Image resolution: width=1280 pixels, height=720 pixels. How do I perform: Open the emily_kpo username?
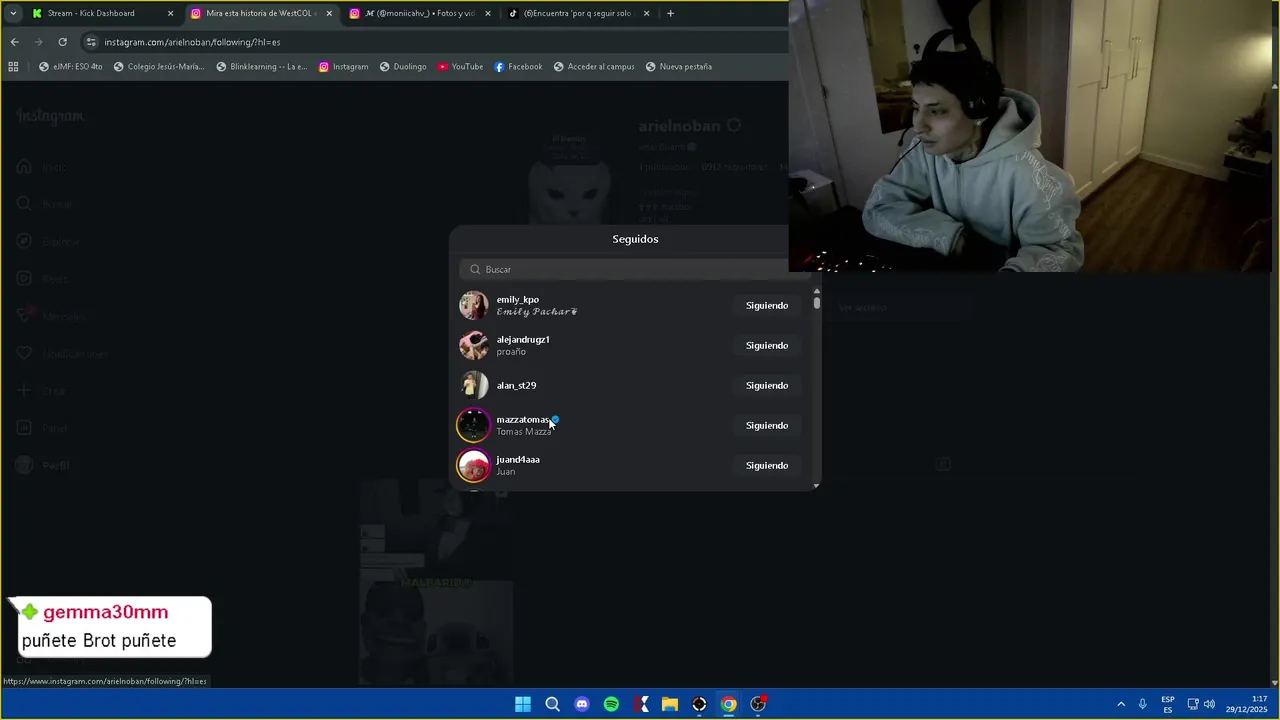pos(518,299)
